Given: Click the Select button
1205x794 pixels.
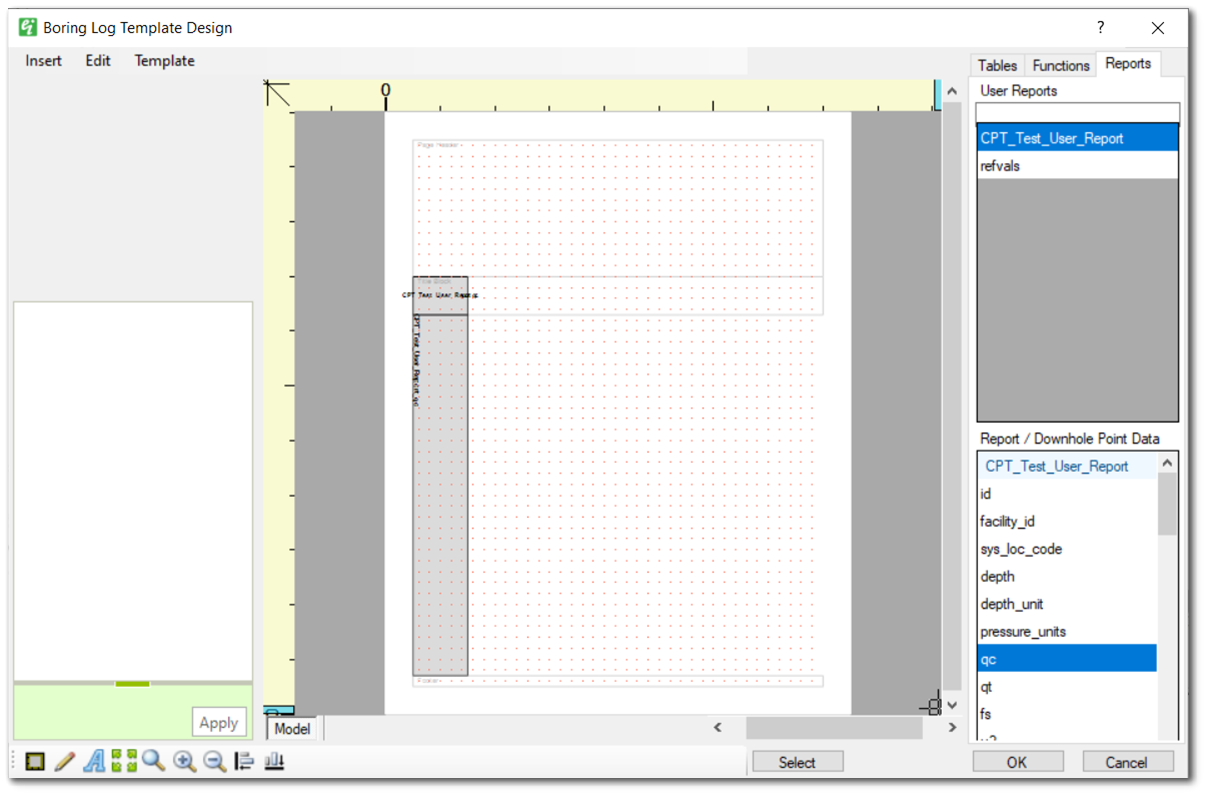Looking at the screenshot, I should pyautogui.click(x=797, y=761).
